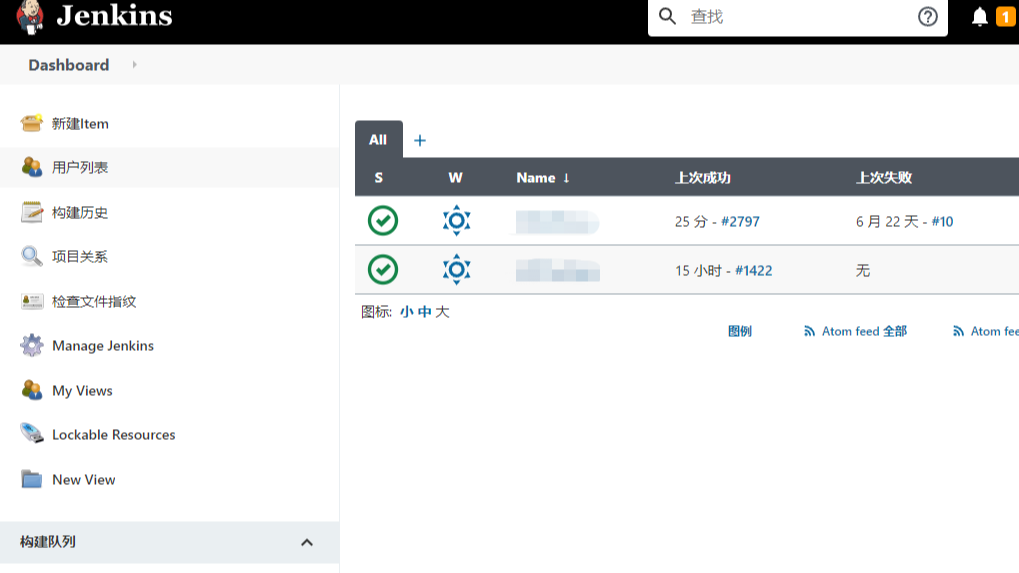Image resolution: width=1019 pixels, height=573 pixels.
Task: Open the 项目关系 link
Action: tap(80, 257)
